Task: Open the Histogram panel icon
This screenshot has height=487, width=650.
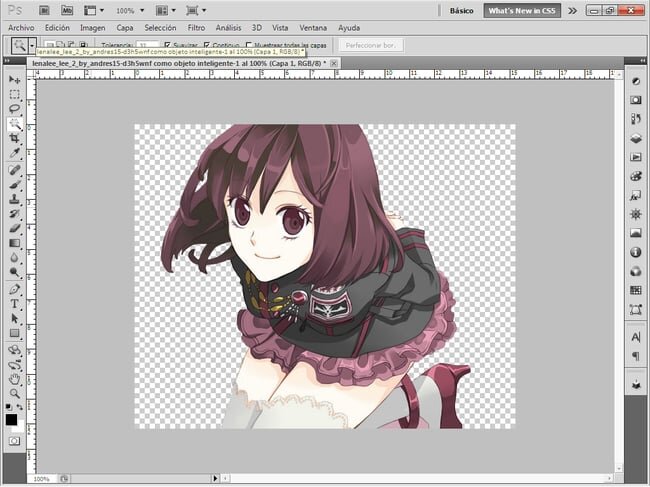Action: click(x=636, y=233)
